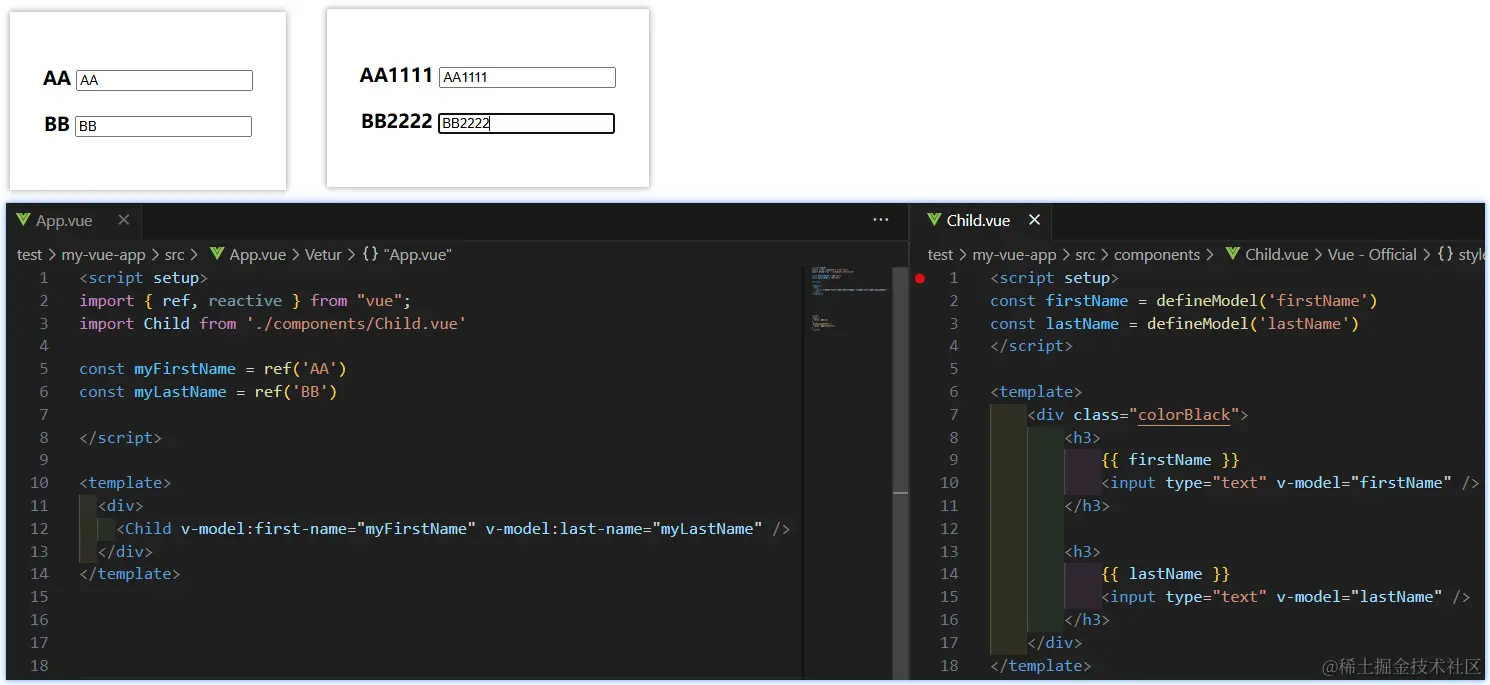Viewport: 1490px width, 685px height.
Task: Click 'myLastName' in the const declaration line
Action: click(180, 392)
